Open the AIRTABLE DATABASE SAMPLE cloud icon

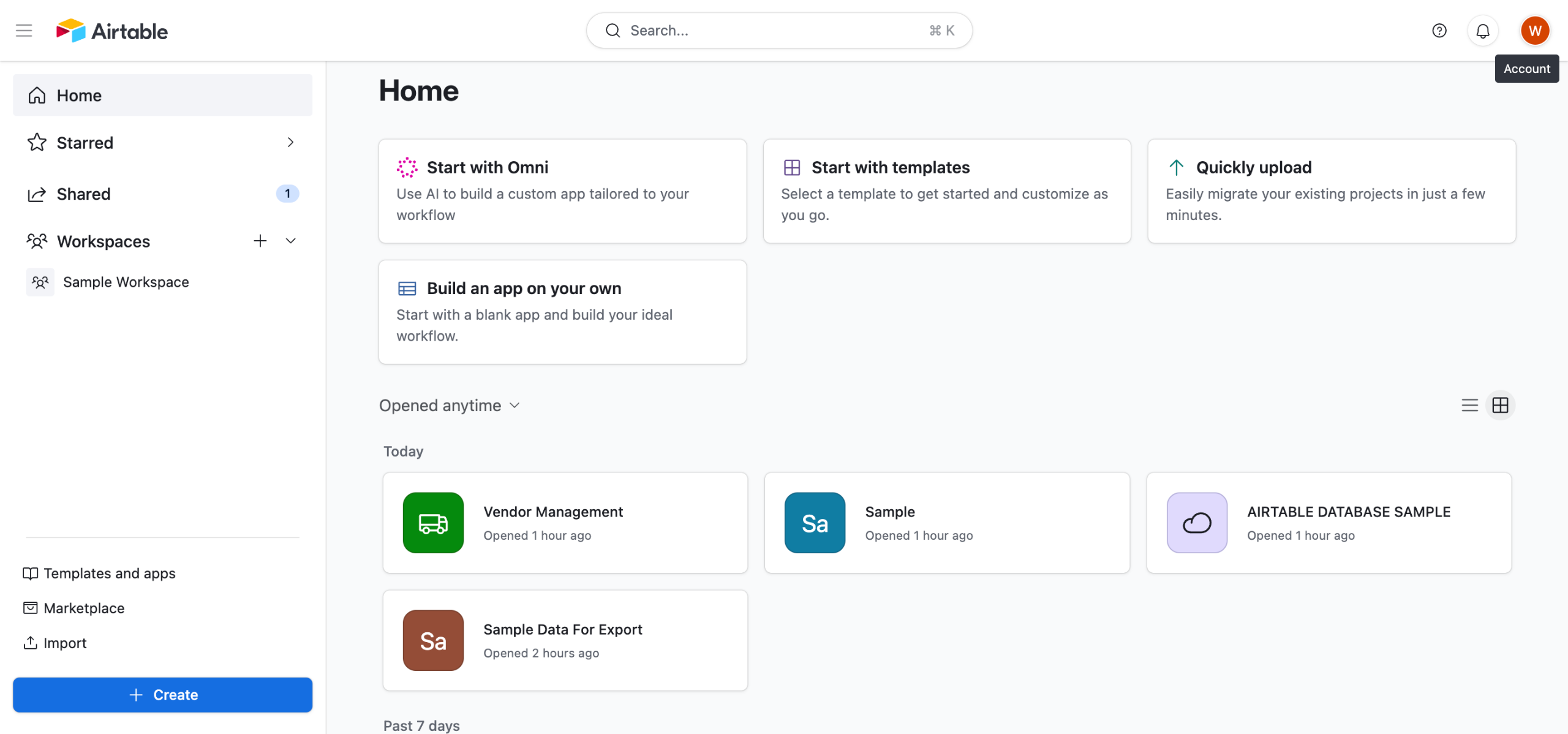pyautogui.click(x=1197, y=523)
